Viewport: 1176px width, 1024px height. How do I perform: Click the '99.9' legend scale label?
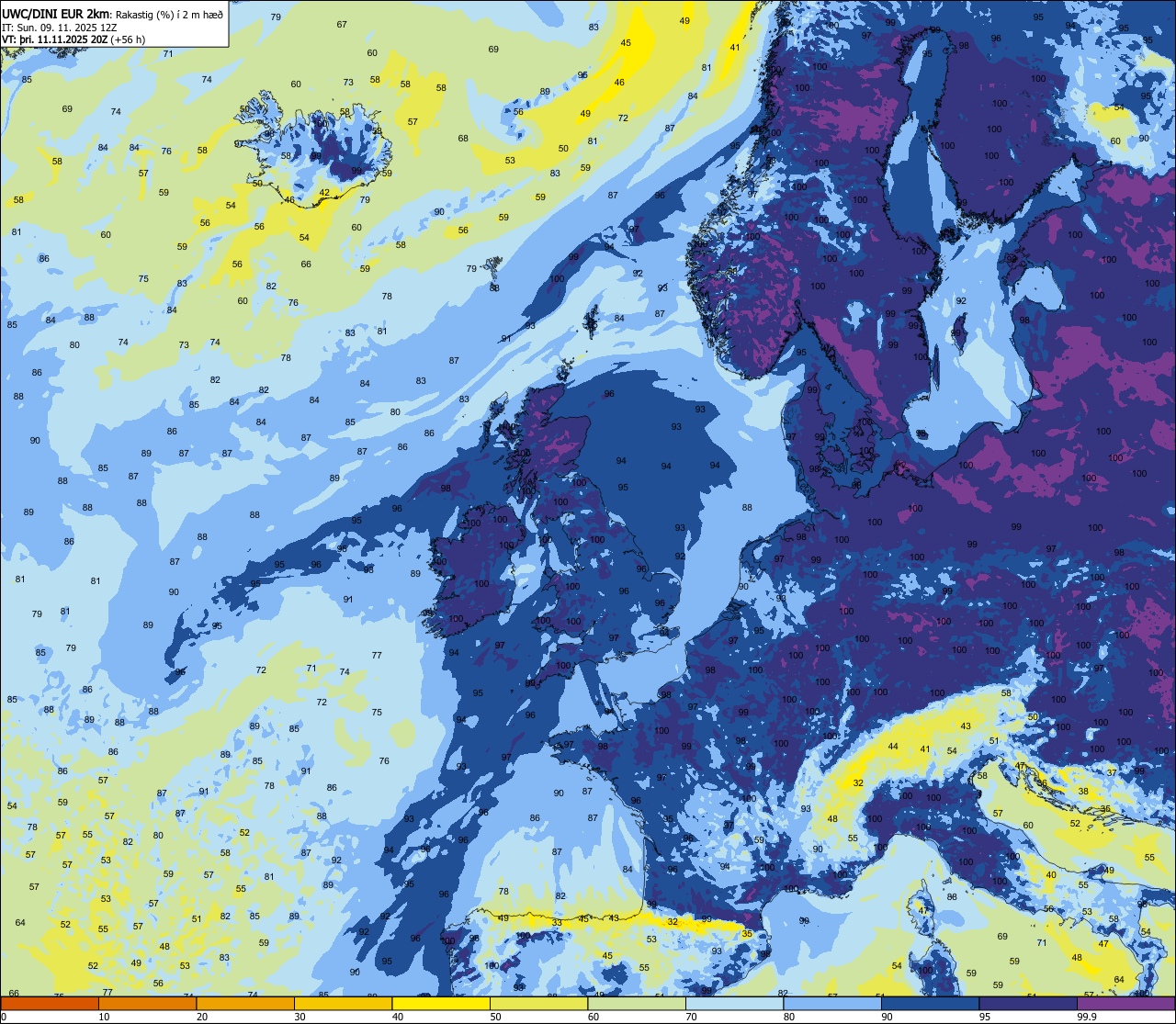[1087, 1017]
